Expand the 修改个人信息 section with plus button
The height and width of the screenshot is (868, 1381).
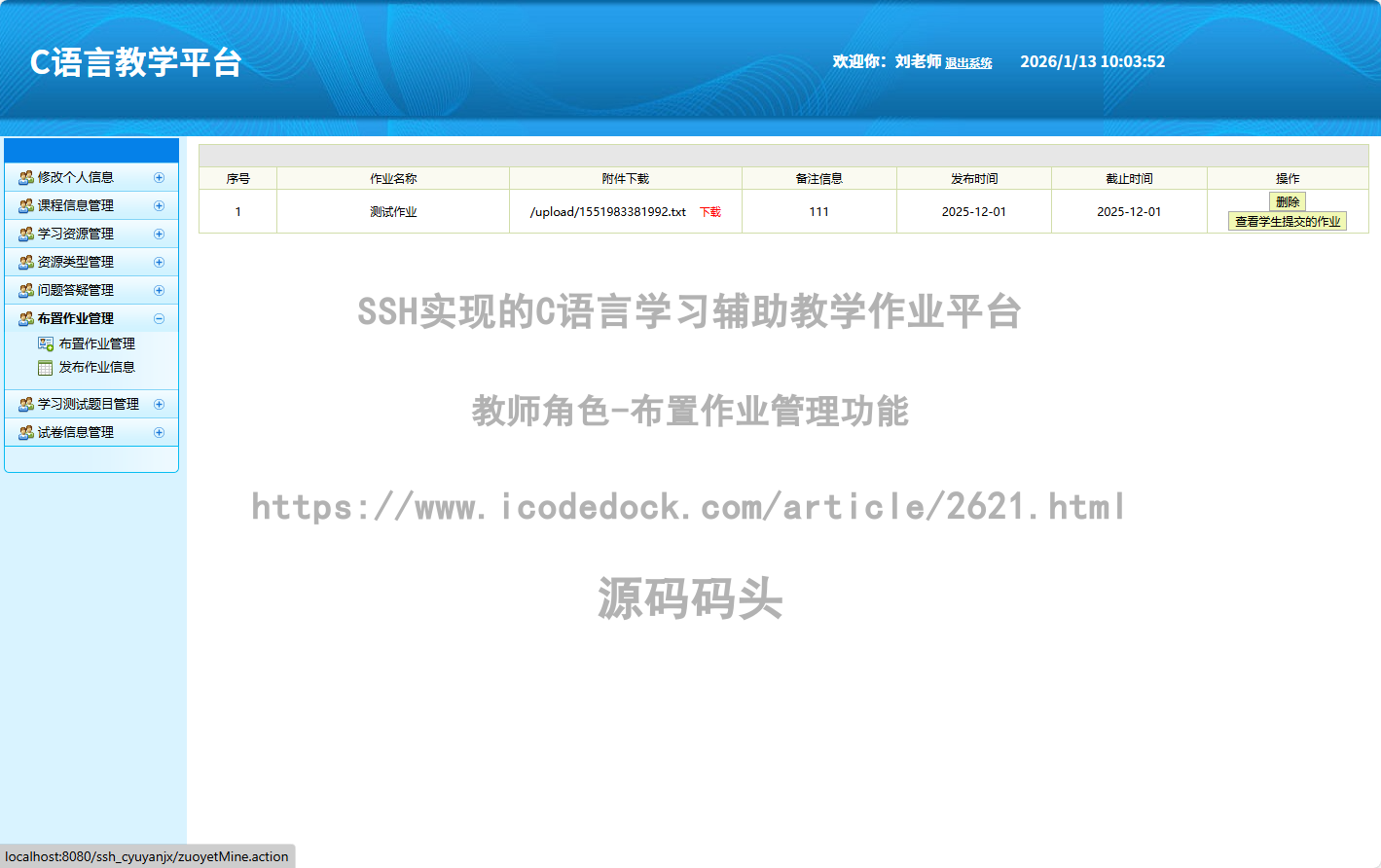(159, 178)
